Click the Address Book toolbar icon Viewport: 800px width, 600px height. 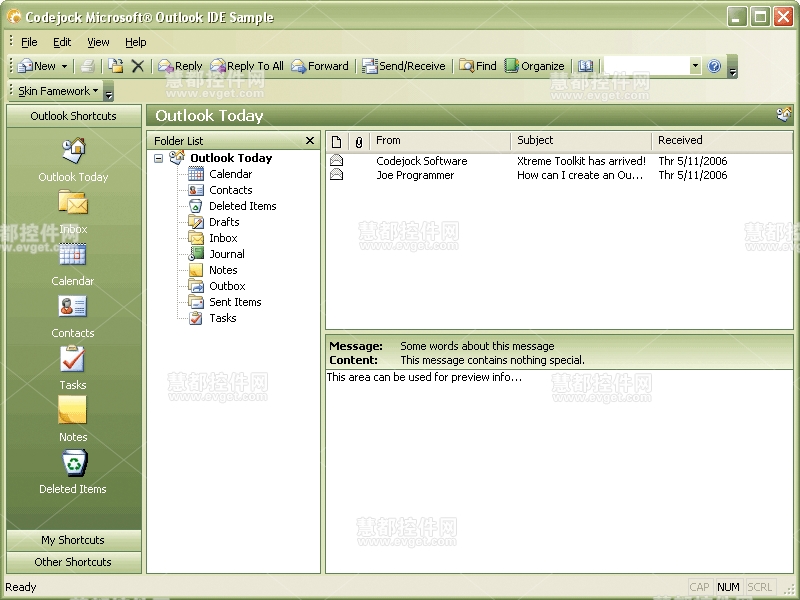(x=585, y=66)
